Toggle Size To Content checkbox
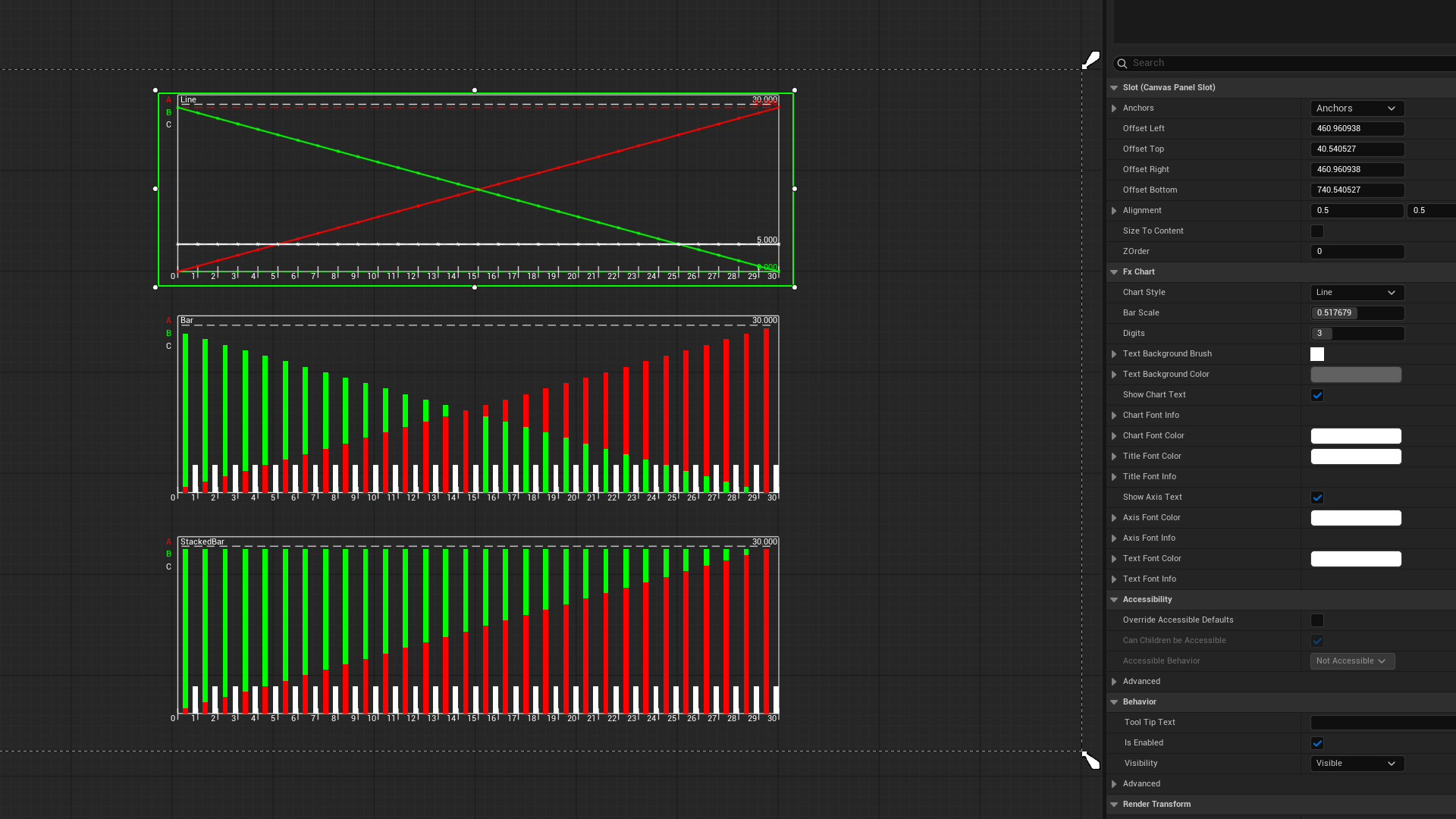Screen dimensions: 1456x819 (x=1317, y=231)
